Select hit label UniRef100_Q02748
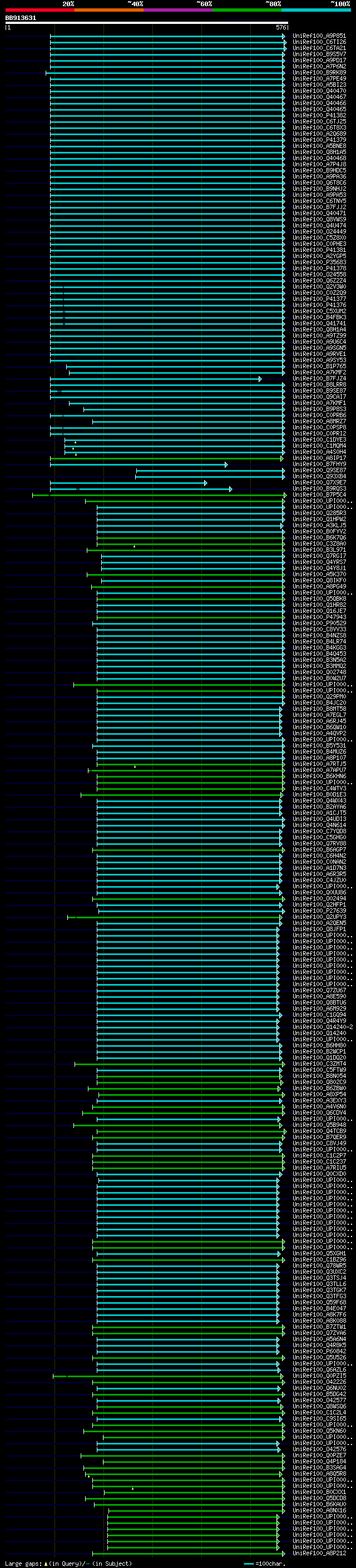 [319, 672]
